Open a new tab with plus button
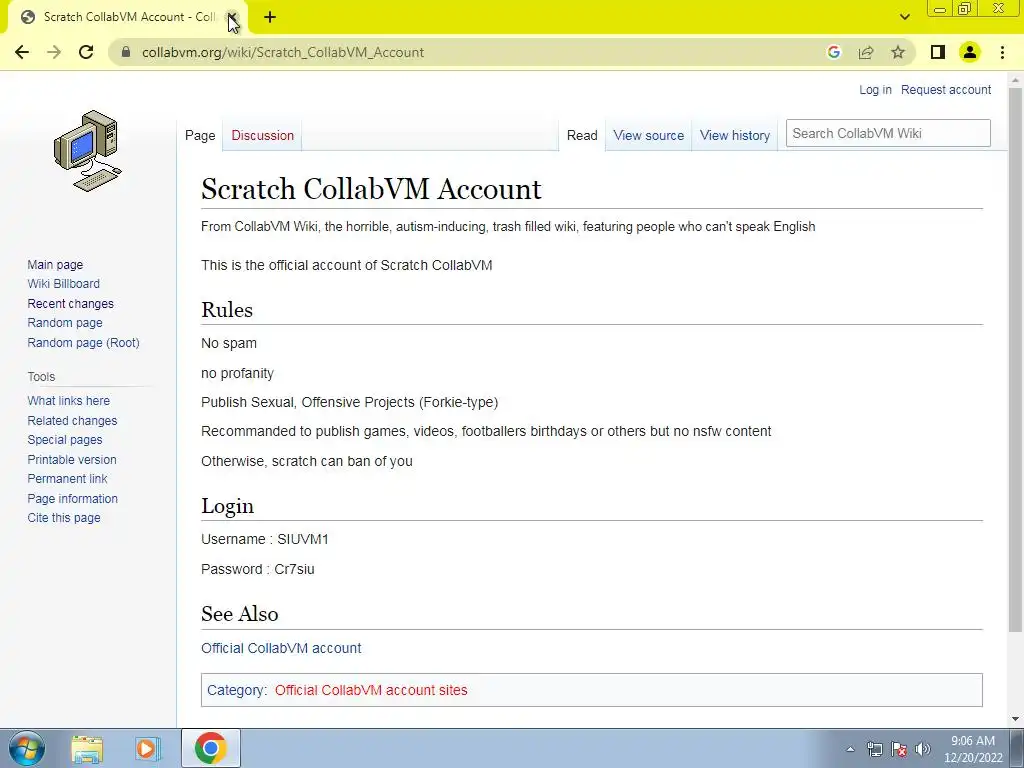 click(x=270, y=17)
